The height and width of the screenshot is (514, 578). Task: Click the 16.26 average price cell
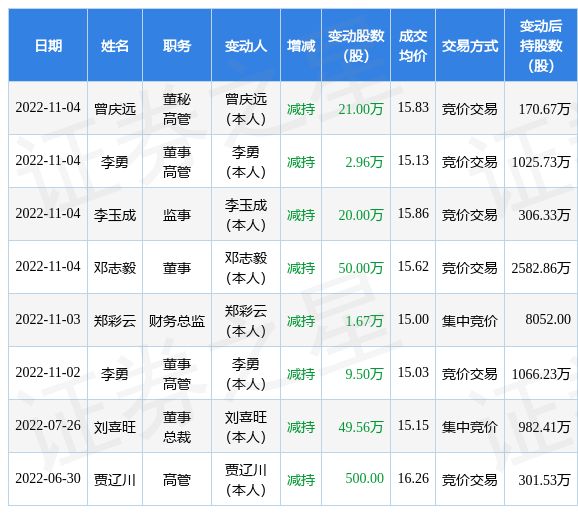413,479
